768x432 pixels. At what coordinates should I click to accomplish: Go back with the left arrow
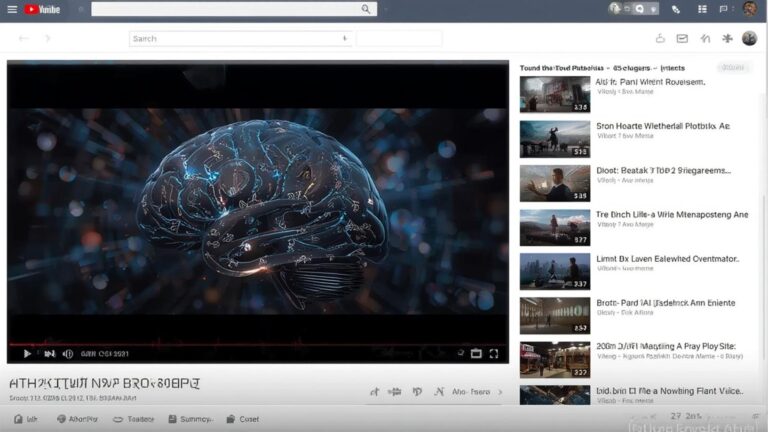(24, 38)
